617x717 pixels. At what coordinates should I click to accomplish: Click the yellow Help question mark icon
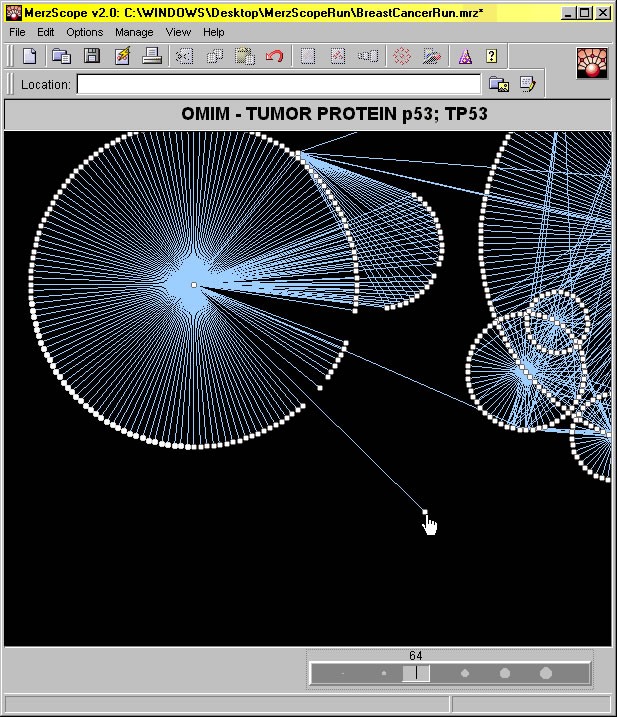491,57
